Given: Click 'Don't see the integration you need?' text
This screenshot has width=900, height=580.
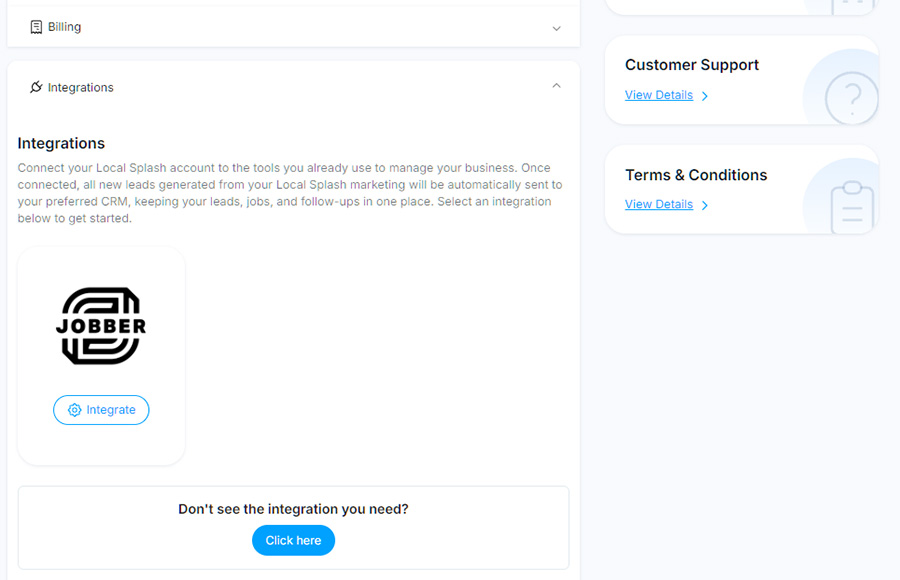Looking at the screenshot, I should point(293,509).
